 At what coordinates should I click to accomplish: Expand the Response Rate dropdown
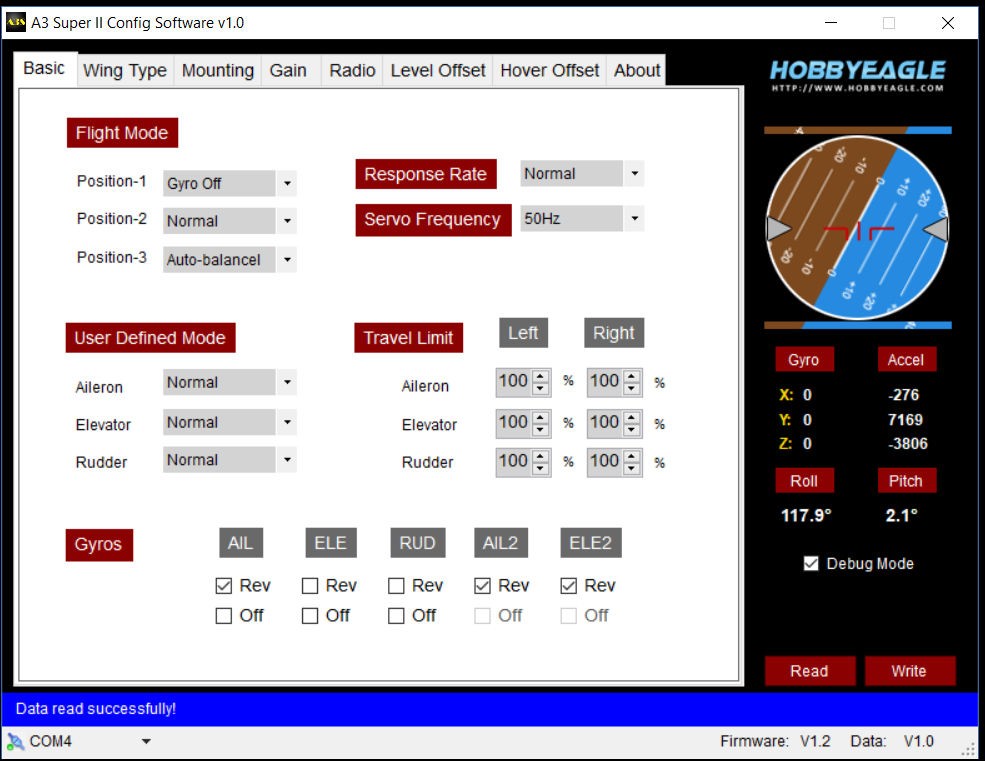tap(634, 173)
